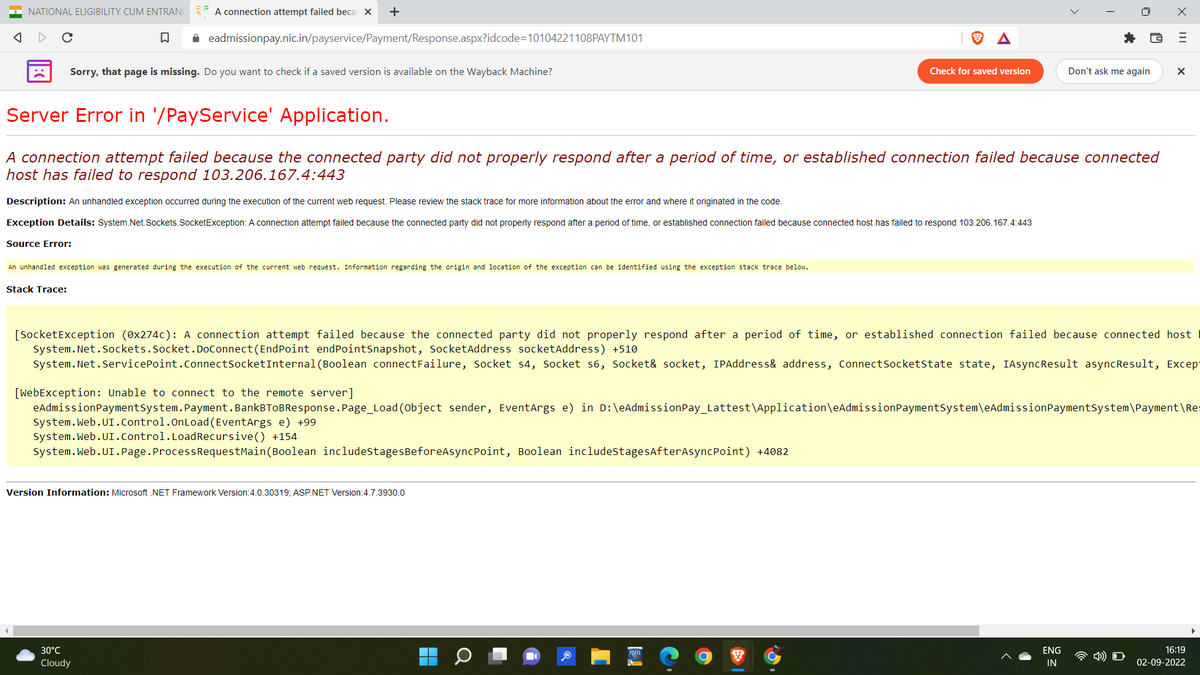Screen dimensions: 1200x675
Task: Click the 'Version Information:' text line
Action: tap(205, 493)
